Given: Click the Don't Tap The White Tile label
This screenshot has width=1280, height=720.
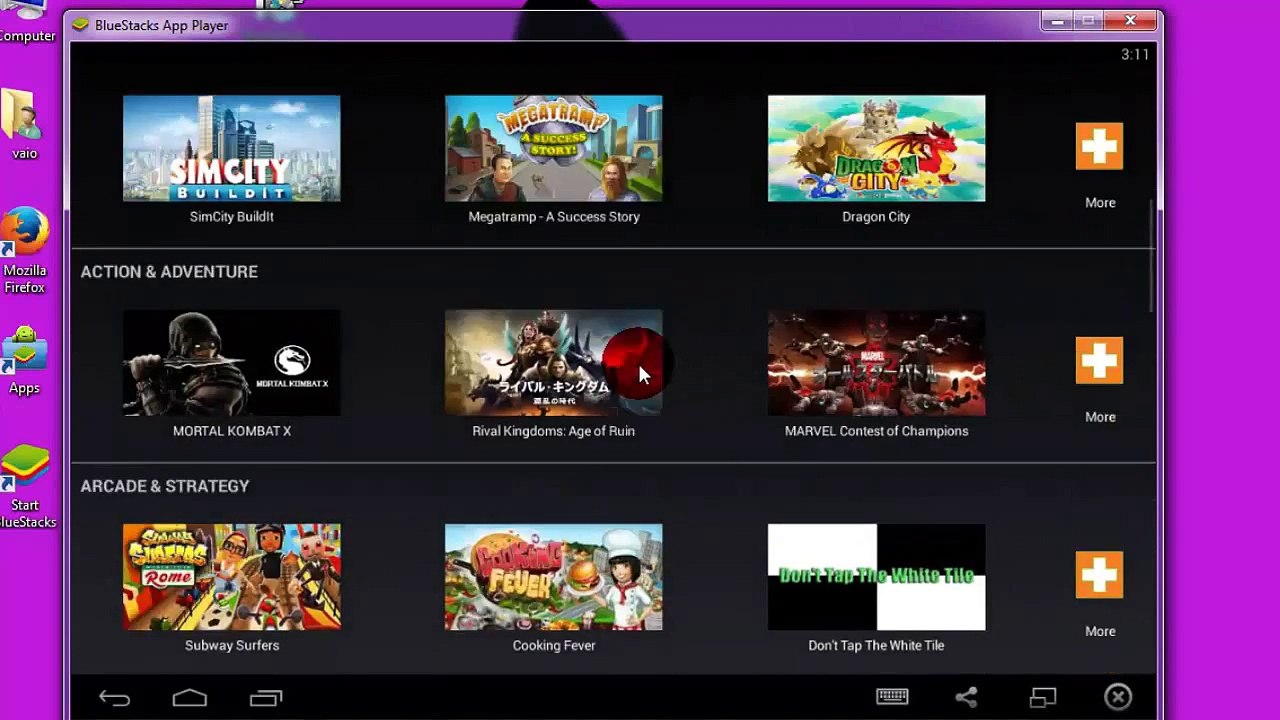Looking at the screenshot, I should [x=876, y=645].
